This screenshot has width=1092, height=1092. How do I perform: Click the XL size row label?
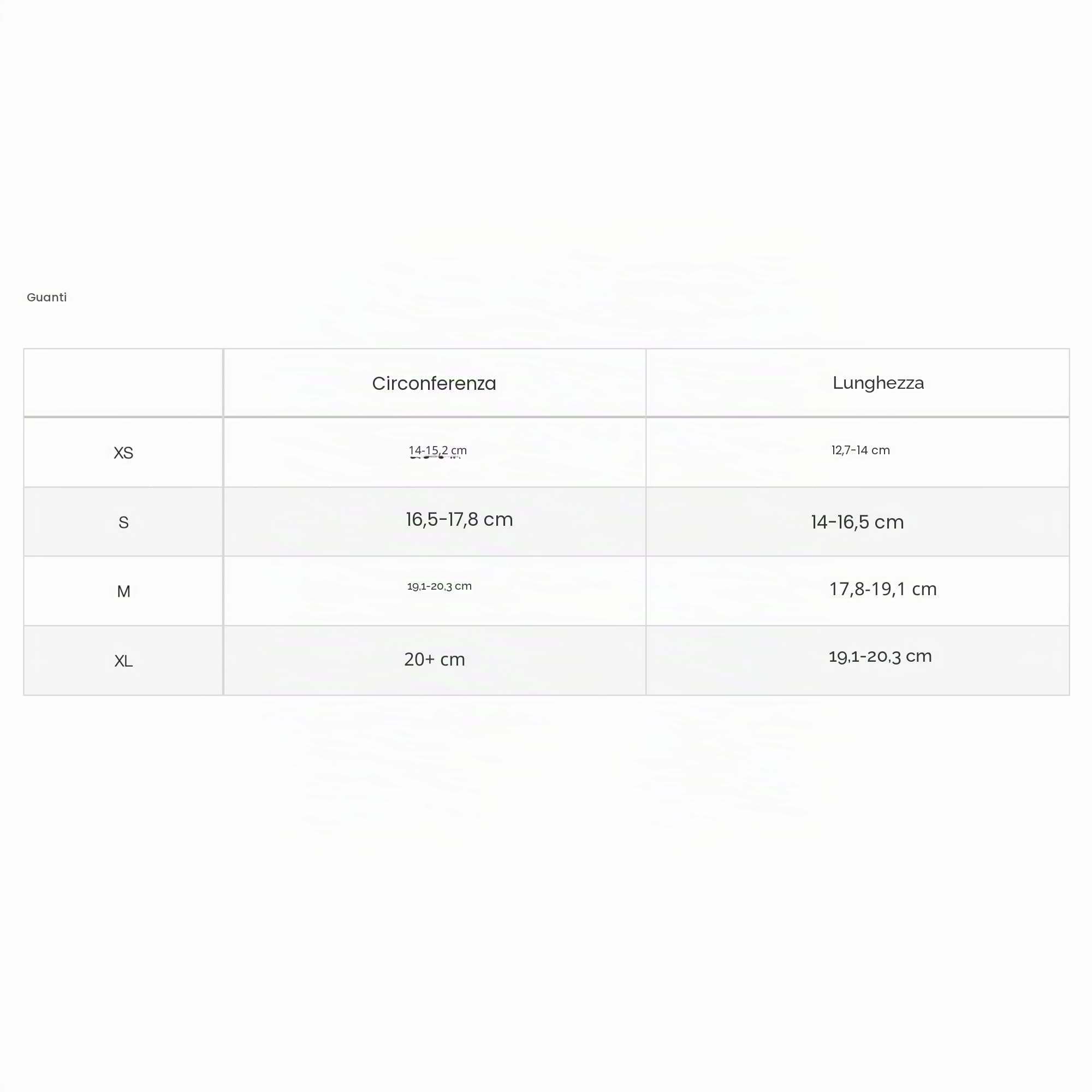coord(123,661)
